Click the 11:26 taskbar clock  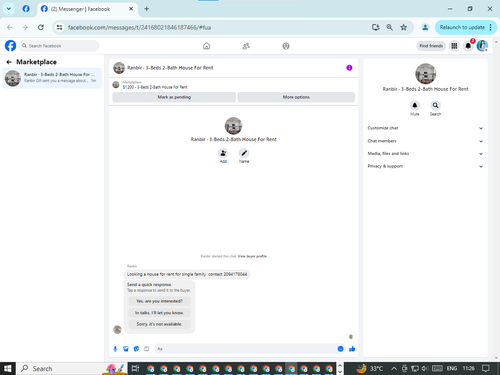tap(468, 368)
